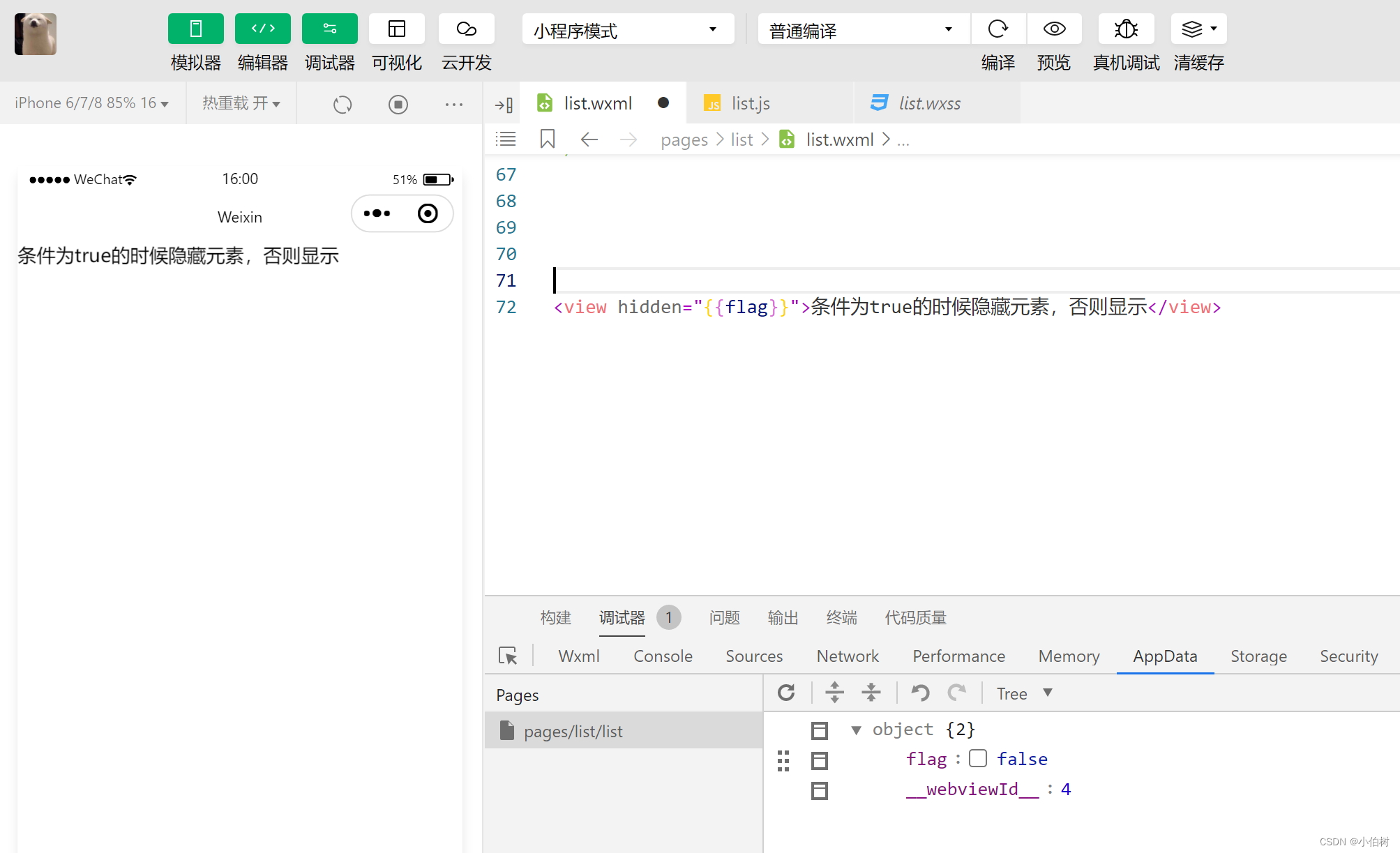Open the 可视化 visualization panel

coord(396,29)
